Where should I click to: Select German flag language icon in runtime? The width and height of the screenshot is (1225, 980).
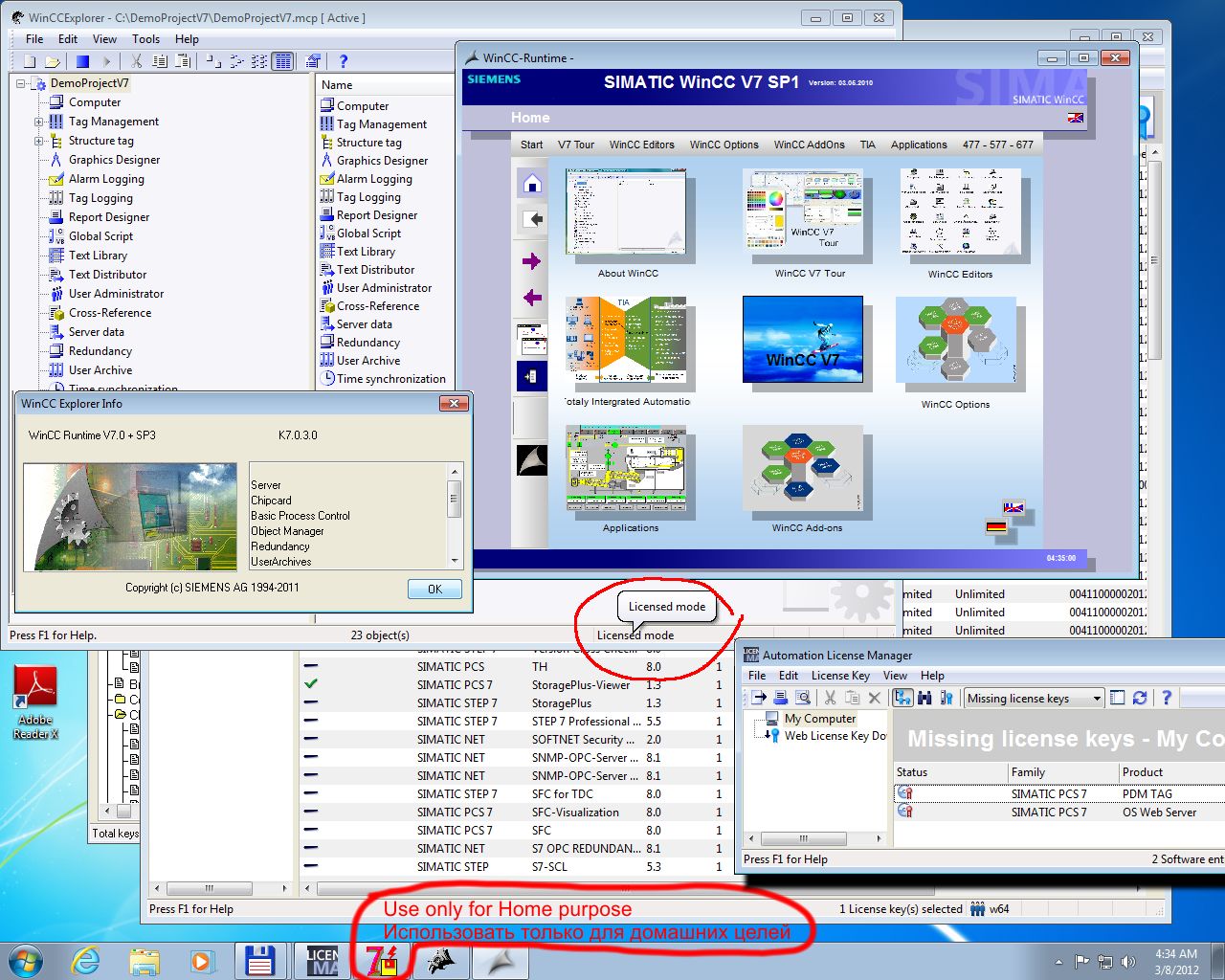996,525
